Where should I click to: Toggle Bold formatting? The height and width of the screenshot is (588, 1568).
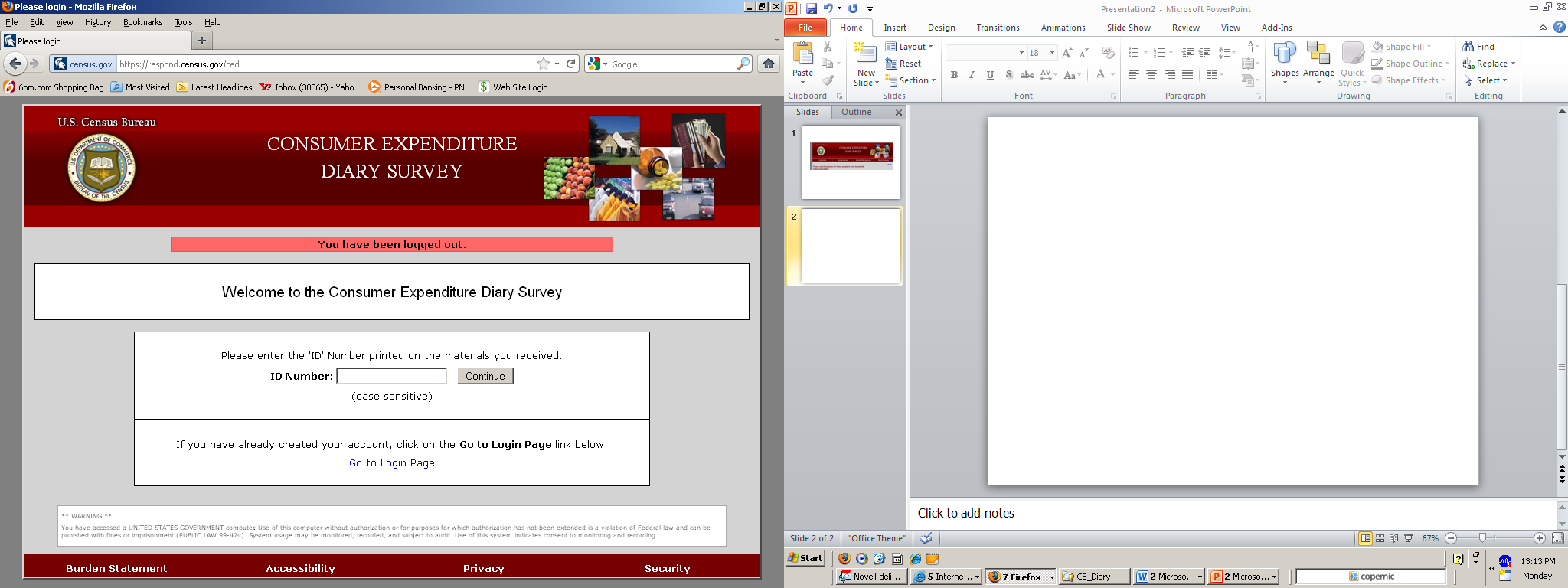point(954,75)
